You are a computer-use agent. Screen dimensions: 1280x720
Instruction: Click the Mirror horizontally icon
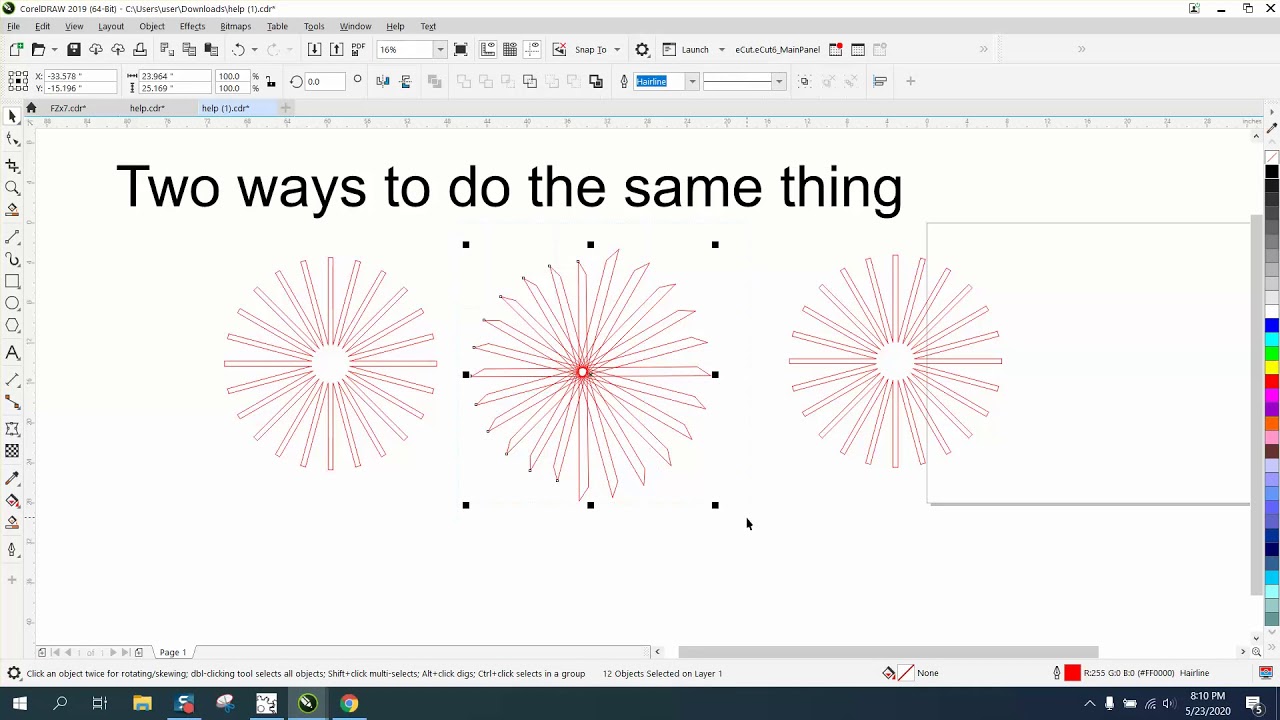[x=384, y=81]
